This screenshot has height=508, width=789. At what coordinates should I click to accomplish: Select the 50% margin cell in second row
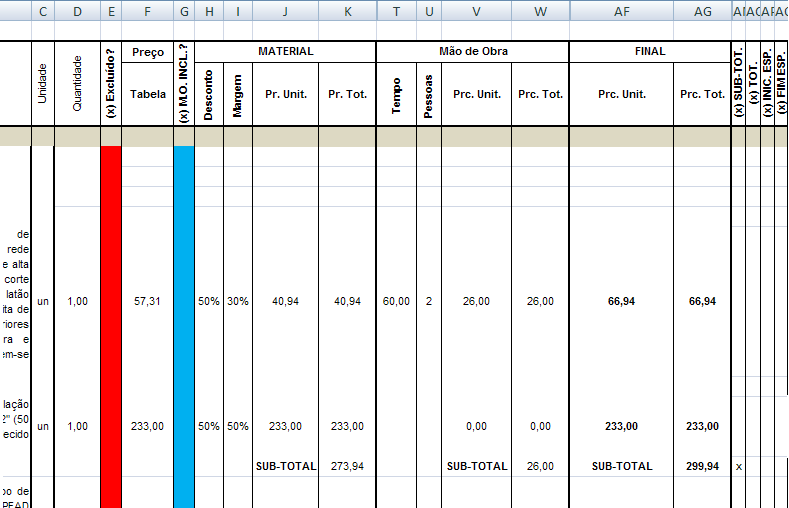(x=238, y=427)
